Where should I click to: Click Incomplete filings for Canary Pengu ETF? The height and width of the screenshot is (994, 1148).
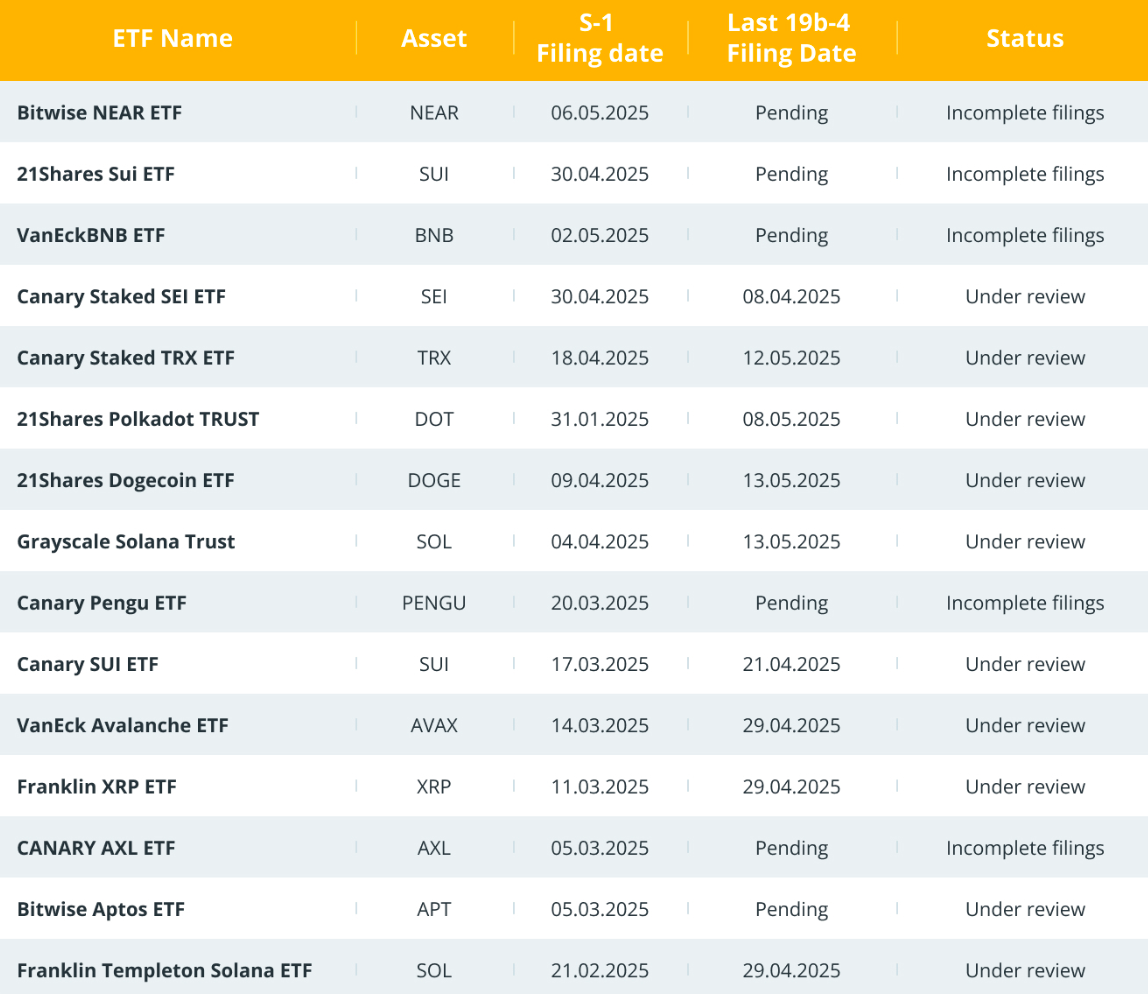tap(1025, 604)
